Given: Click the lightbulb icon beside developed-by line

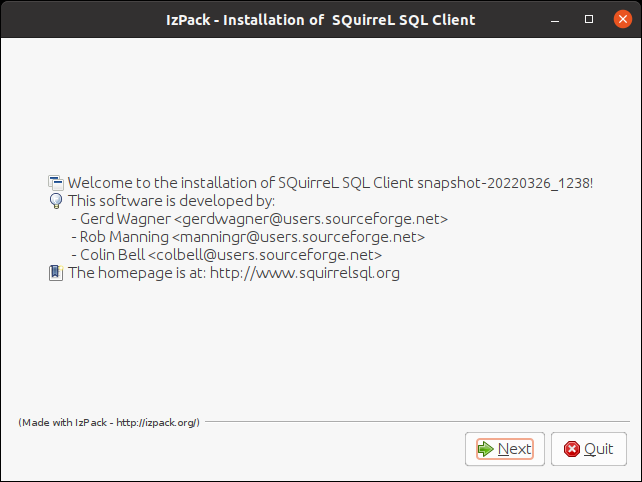Looking at the screenshot, I should (56, 201).
